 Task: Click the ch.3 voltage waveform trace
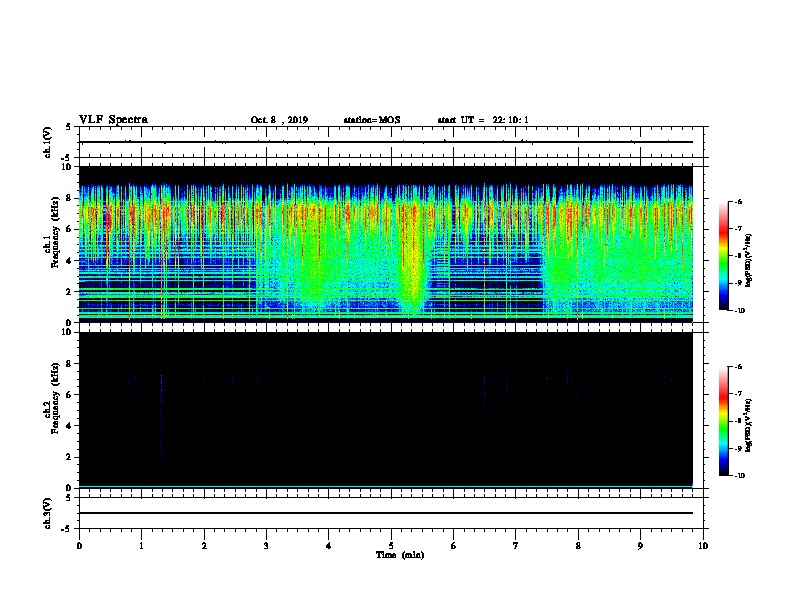coord(385,513)
